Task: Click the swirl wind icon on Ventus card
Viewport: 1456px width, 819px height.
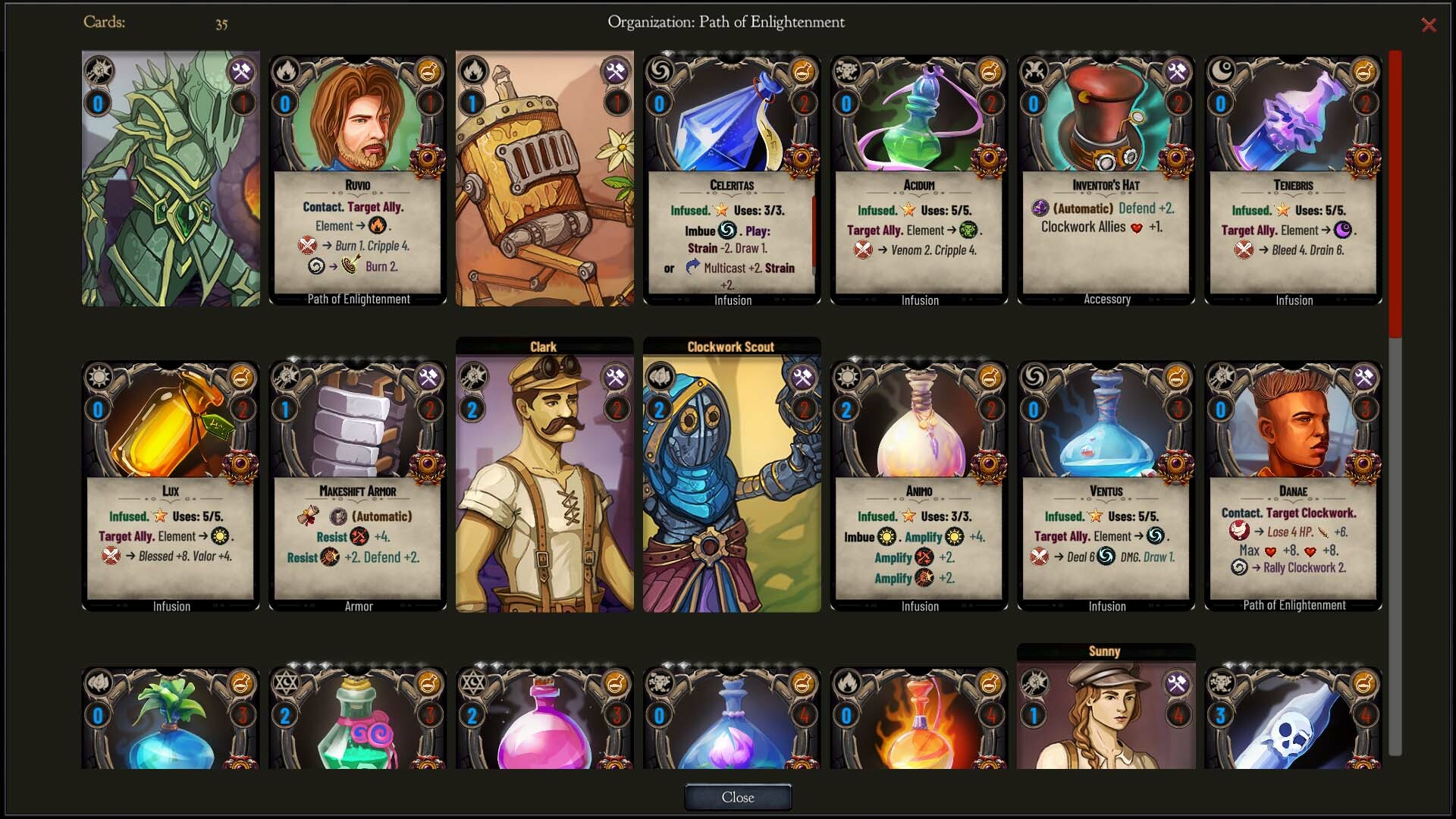Action: click(1035, 377)
